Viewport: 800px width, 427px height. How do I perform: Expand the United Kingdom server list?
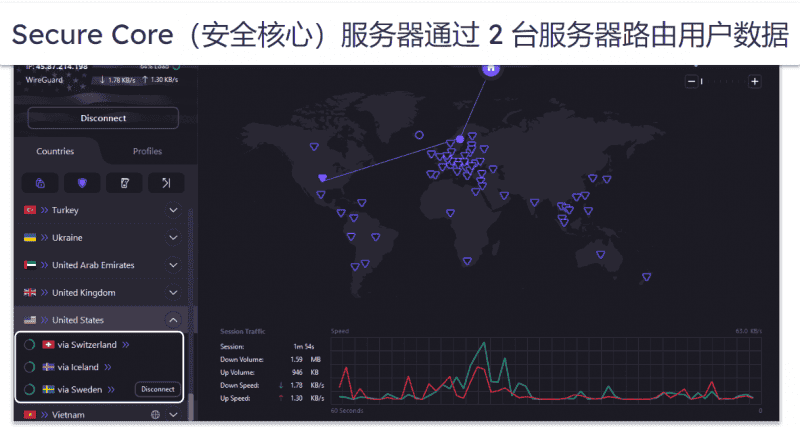coord(173,293)
